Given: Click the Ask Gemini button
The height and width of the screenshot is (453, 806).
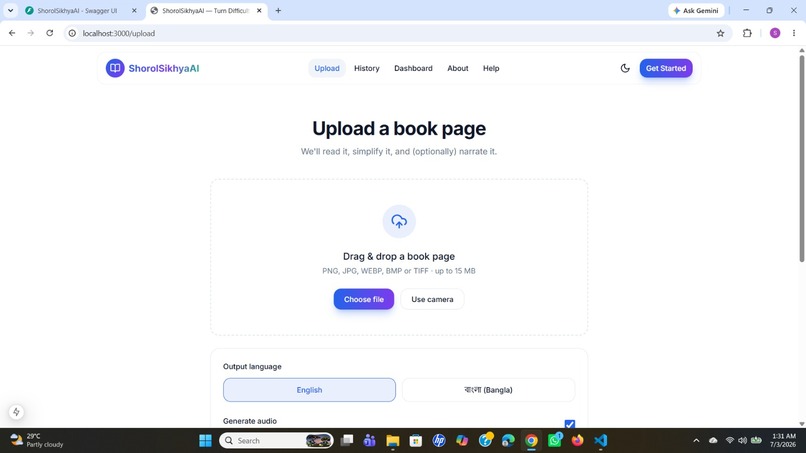Looking at the screenshot, I should point(696,10).
